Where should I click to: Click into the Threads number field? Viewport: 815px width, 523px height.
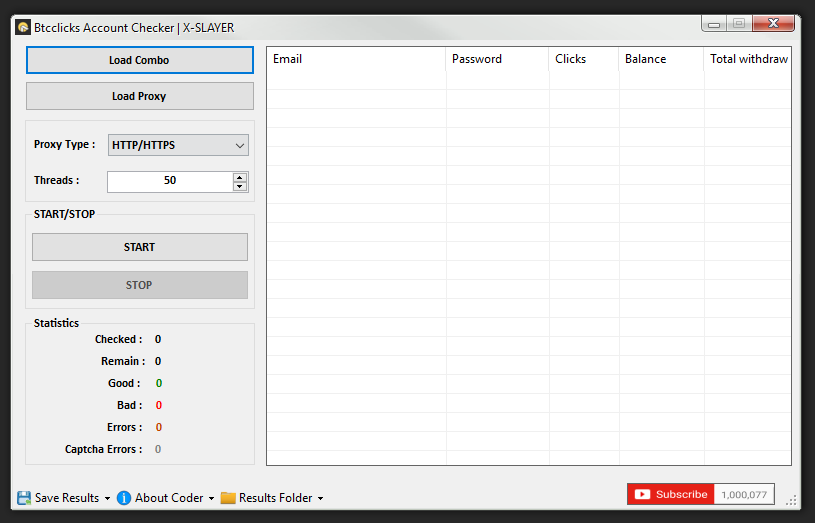pos(170,181)
